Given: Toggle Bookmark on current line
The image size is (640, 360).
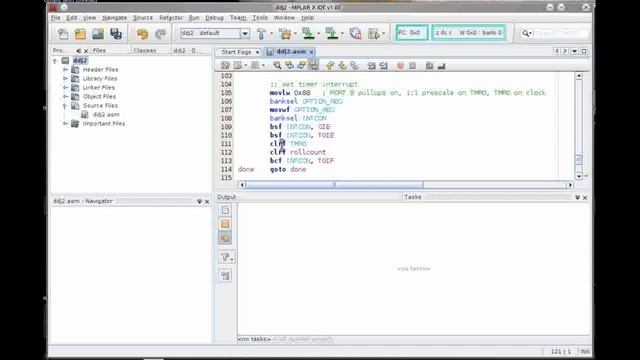Looking at the screenshot, I should click(354, 65).
